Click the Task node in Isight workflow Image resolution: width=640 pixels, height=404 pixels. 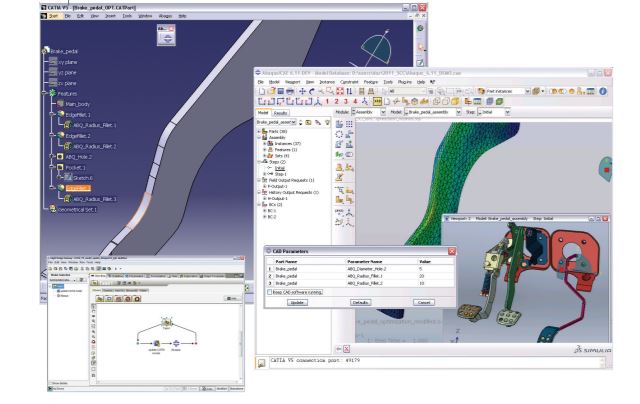166,323
